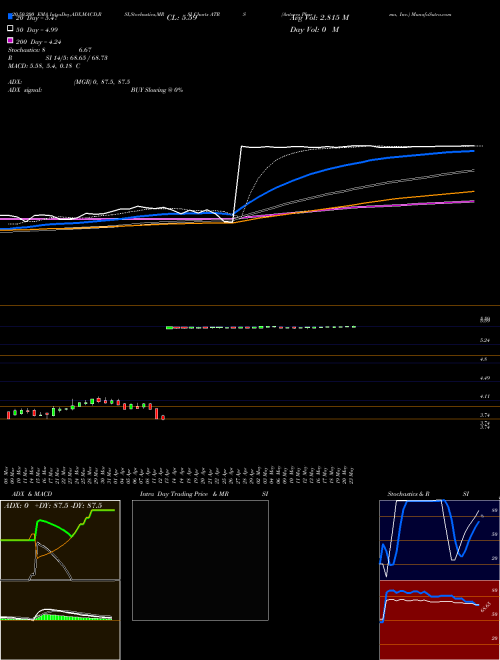Click the 4.49 price axis label

[x=485, y=378]
